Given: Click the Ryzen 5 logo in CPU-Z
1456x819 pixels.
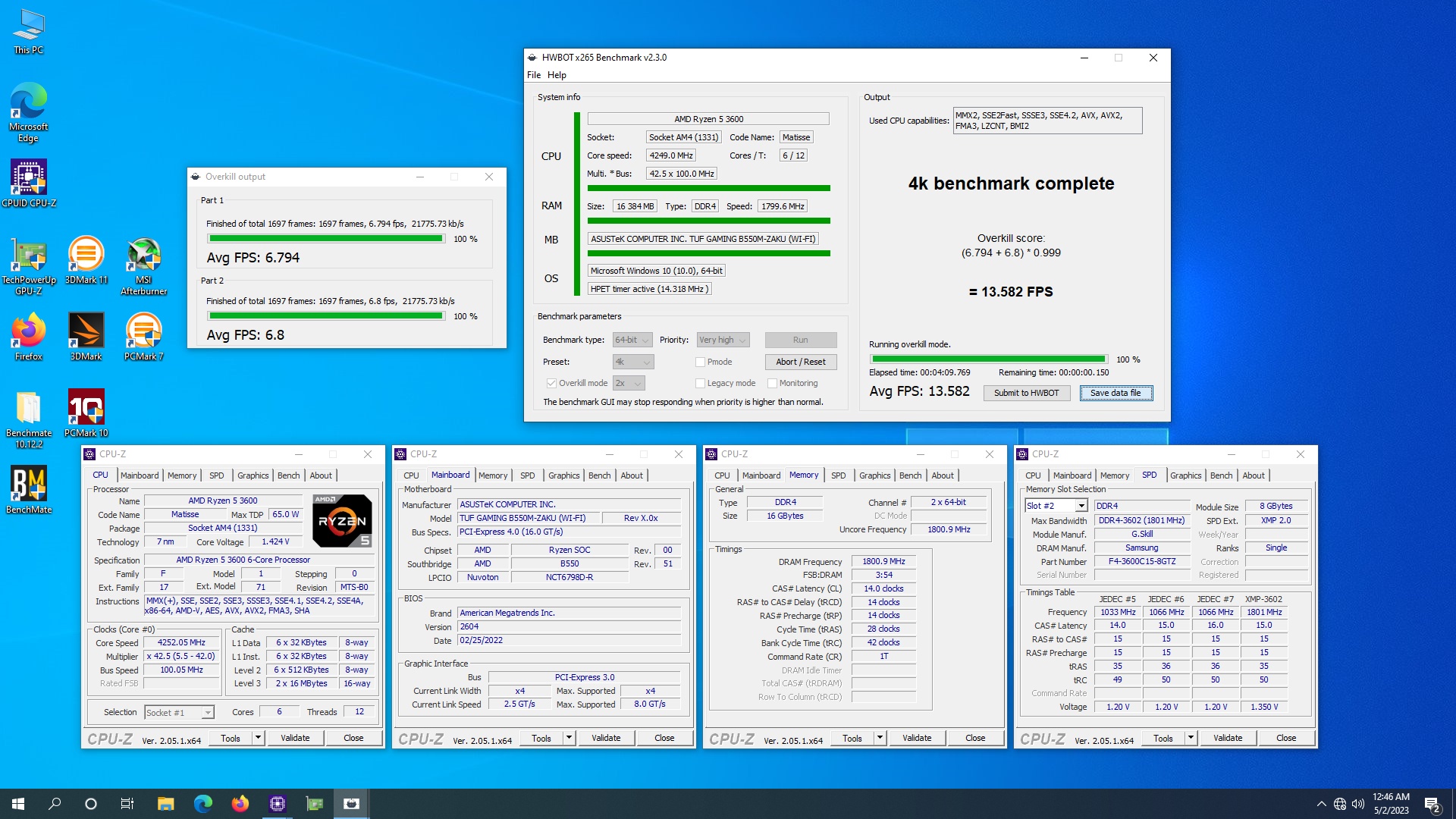Looking at the screenshot, I should coord(342,521).
